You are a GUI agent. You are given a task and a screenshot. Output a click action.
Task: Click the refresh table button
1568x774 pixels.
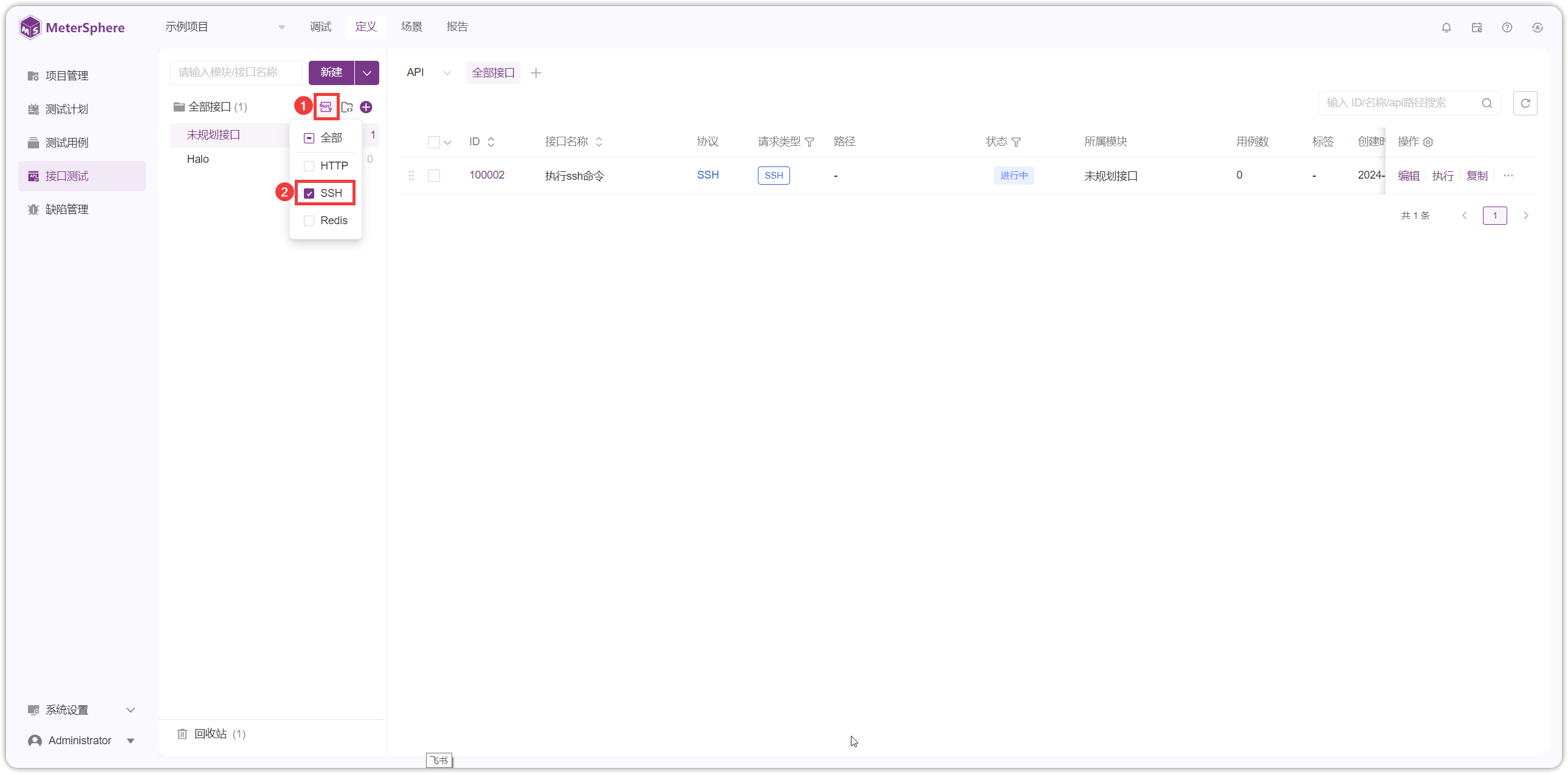pos(1525,103)
